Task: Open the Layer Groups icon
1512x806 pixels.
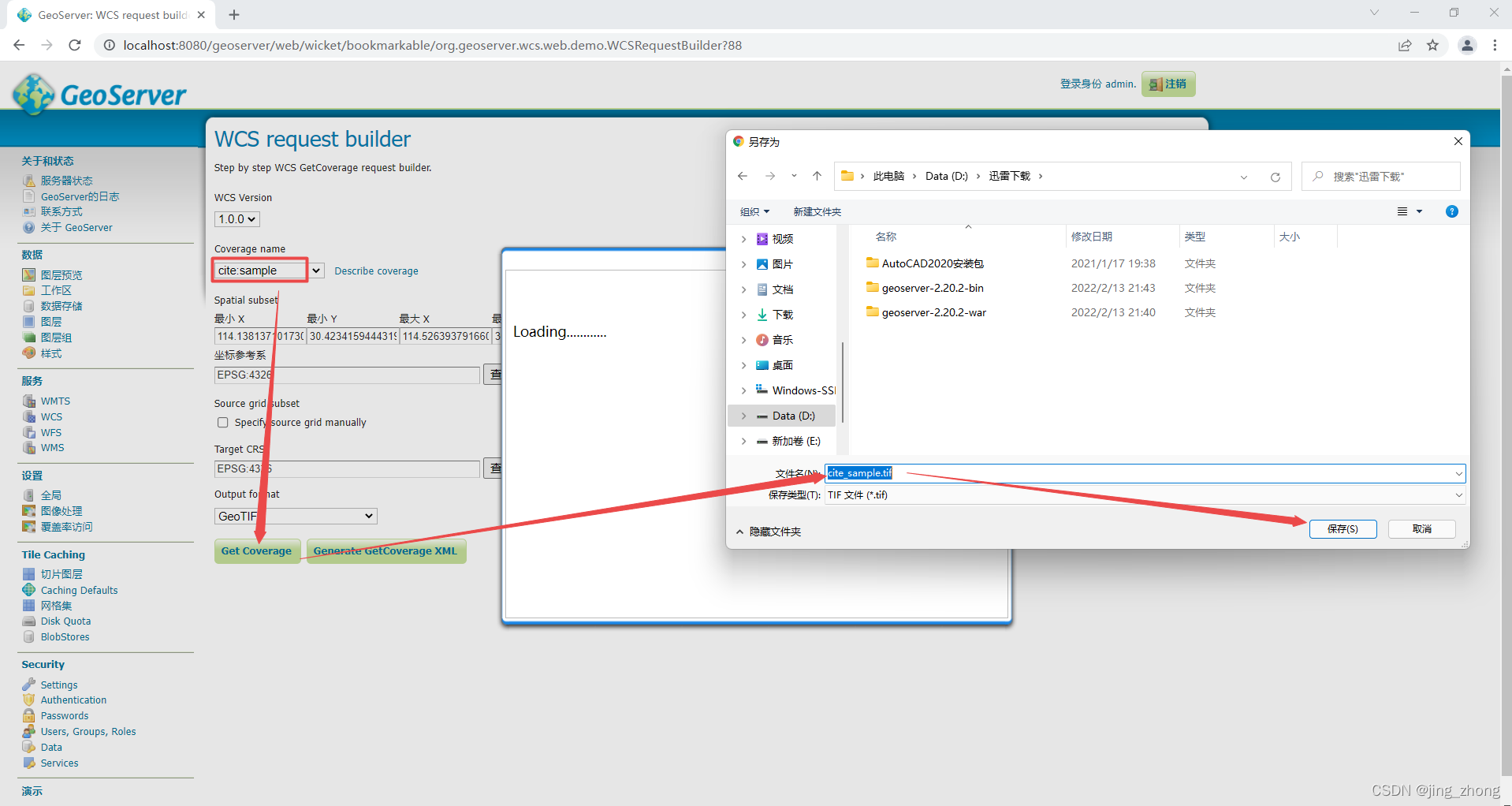Action: click(x=29, y=338)
